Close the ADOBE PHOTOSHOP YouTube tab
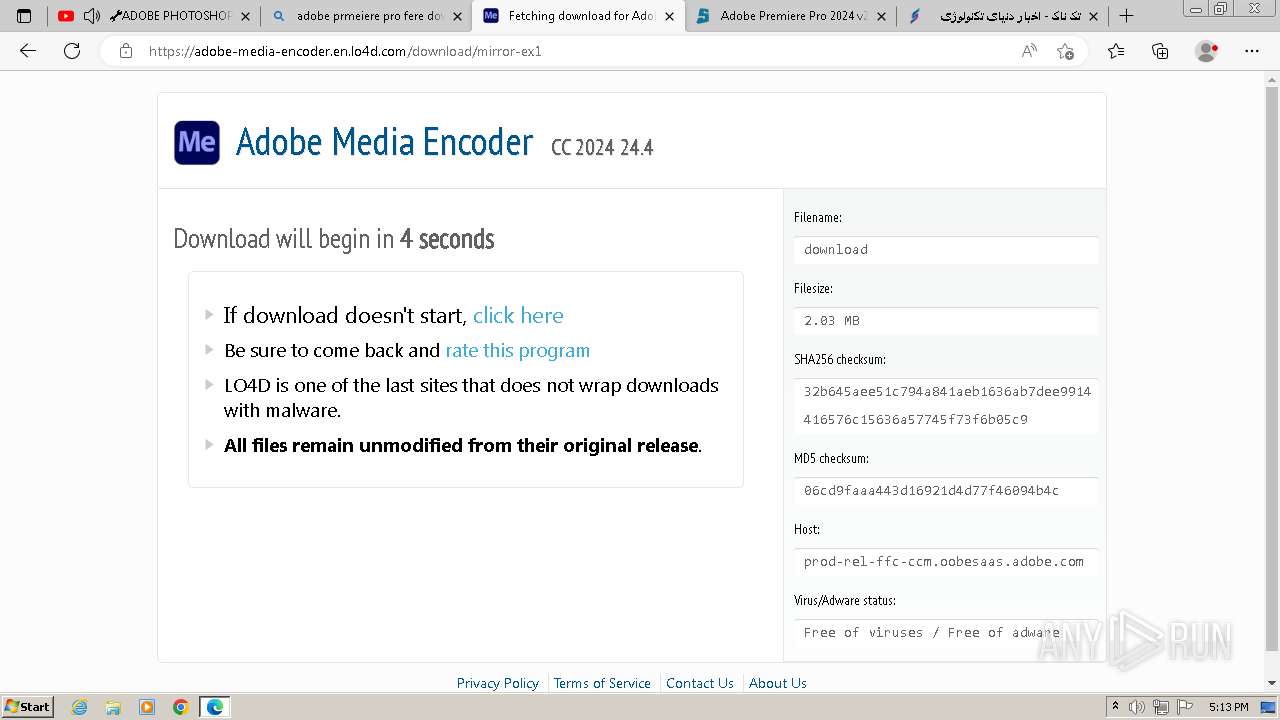1280x720 pixels. 245,16
